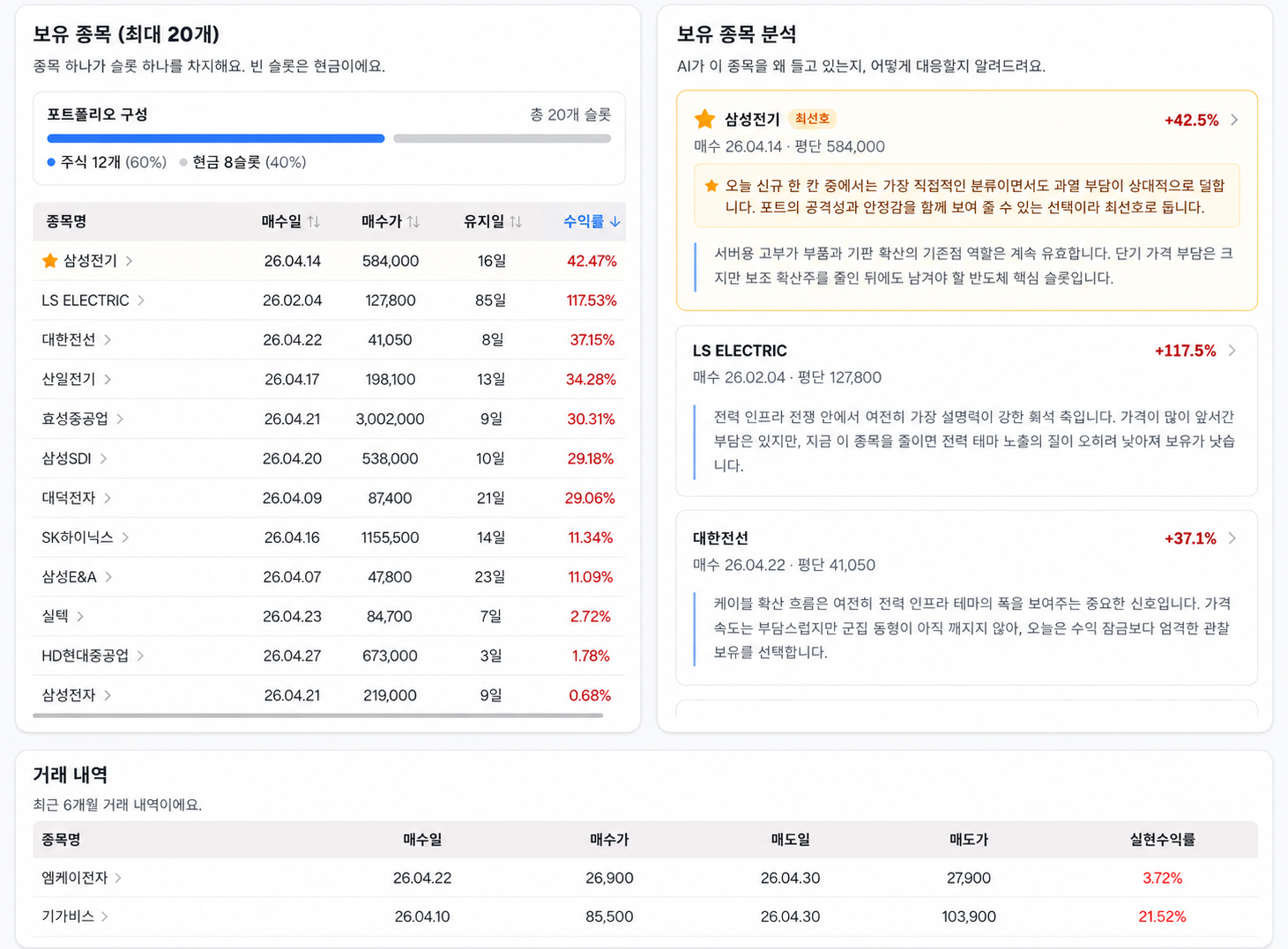Open 효성중공업 stock link

point(75,419)
